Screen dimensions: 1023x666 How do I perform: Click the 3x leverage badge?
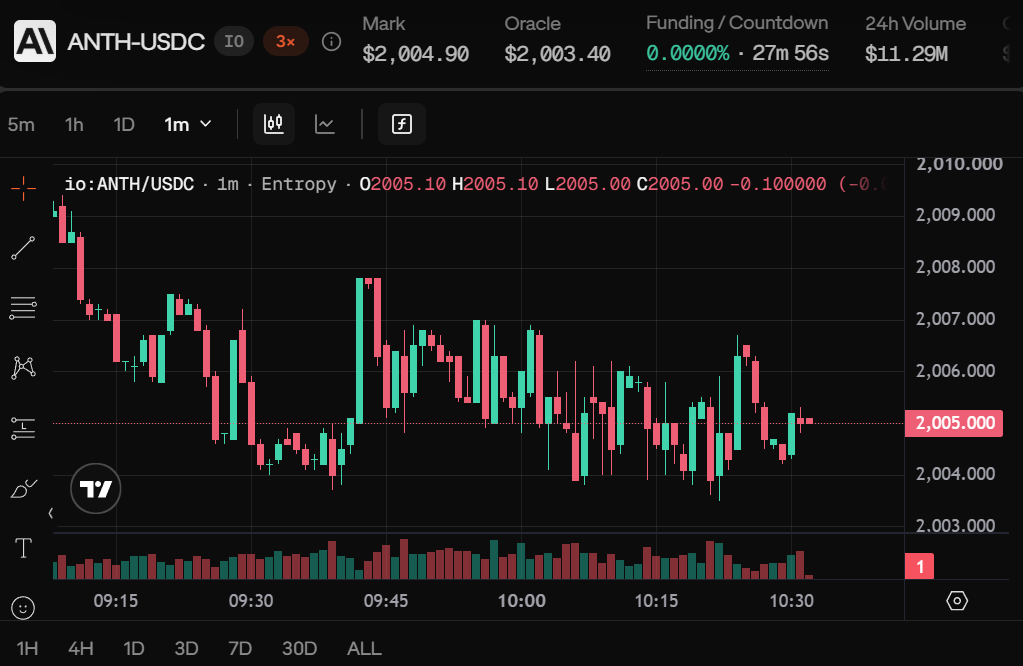pos(285,42)
